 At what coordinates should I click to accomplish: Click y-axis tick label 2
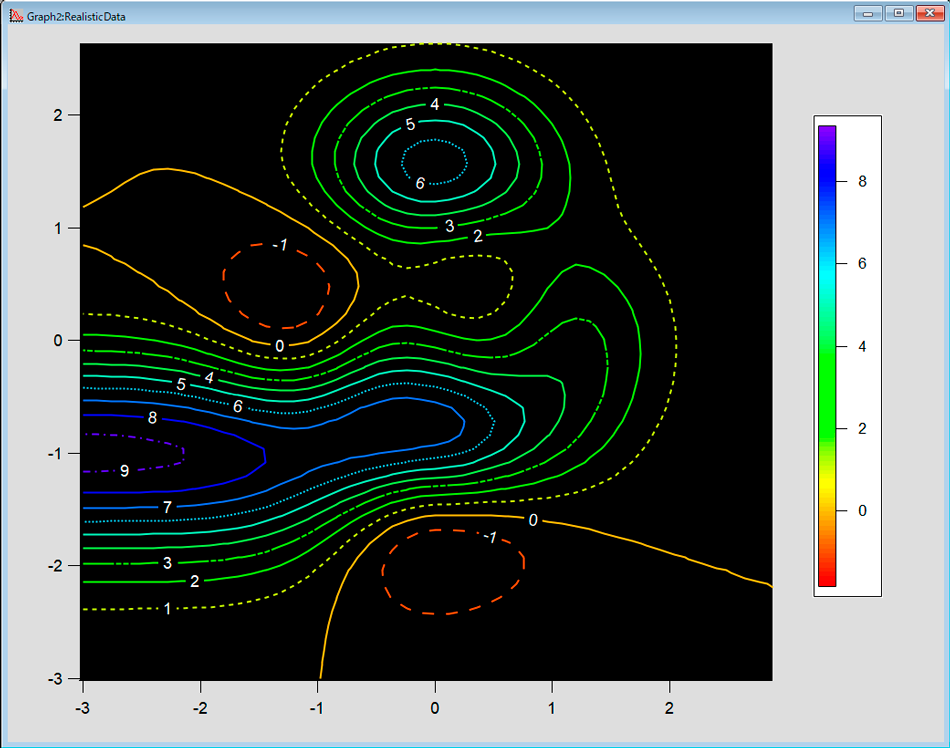tap(58, 115)
